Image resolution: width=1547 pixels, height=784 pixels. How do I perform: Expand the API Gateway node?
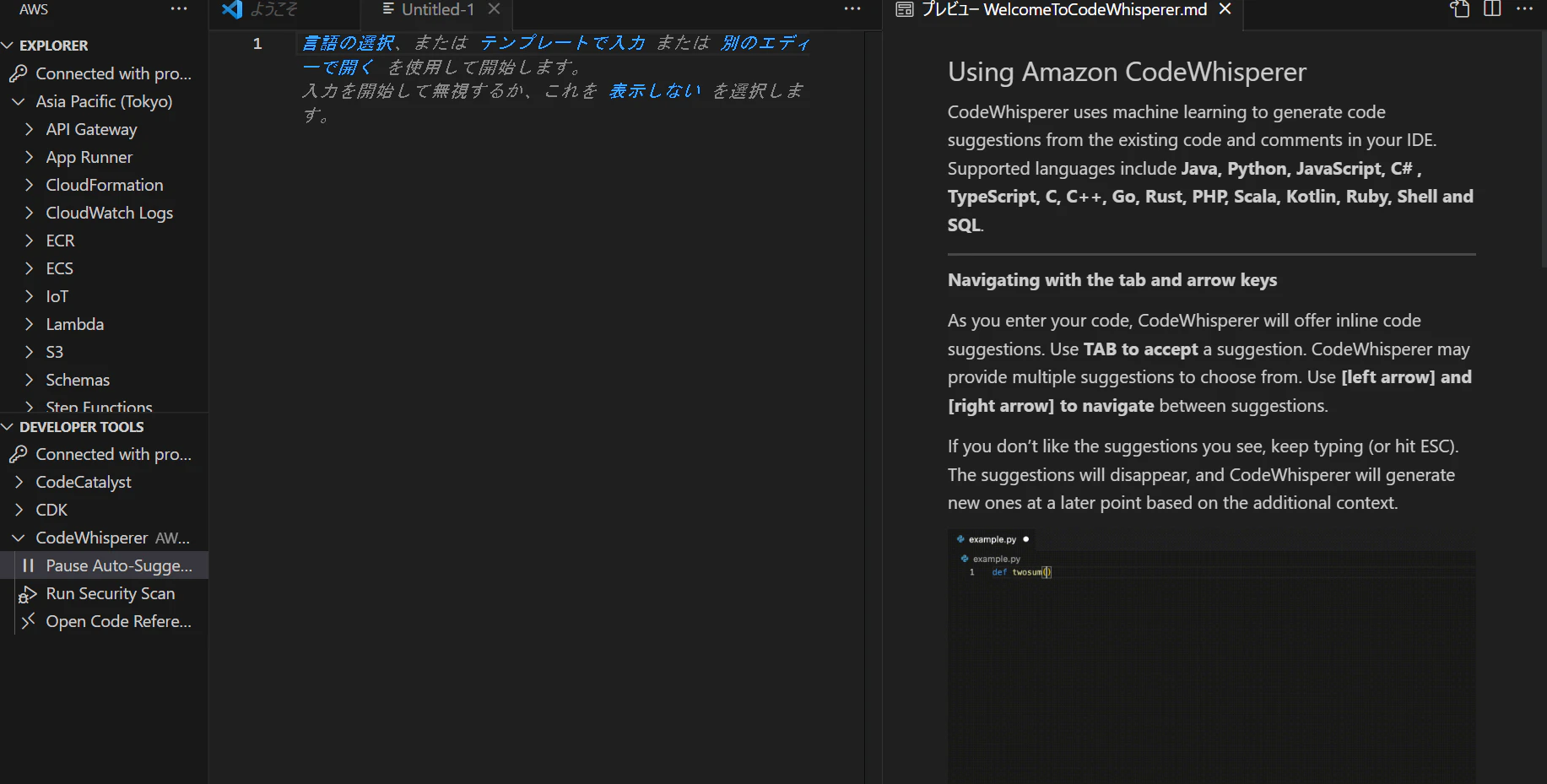pos(29,130)
